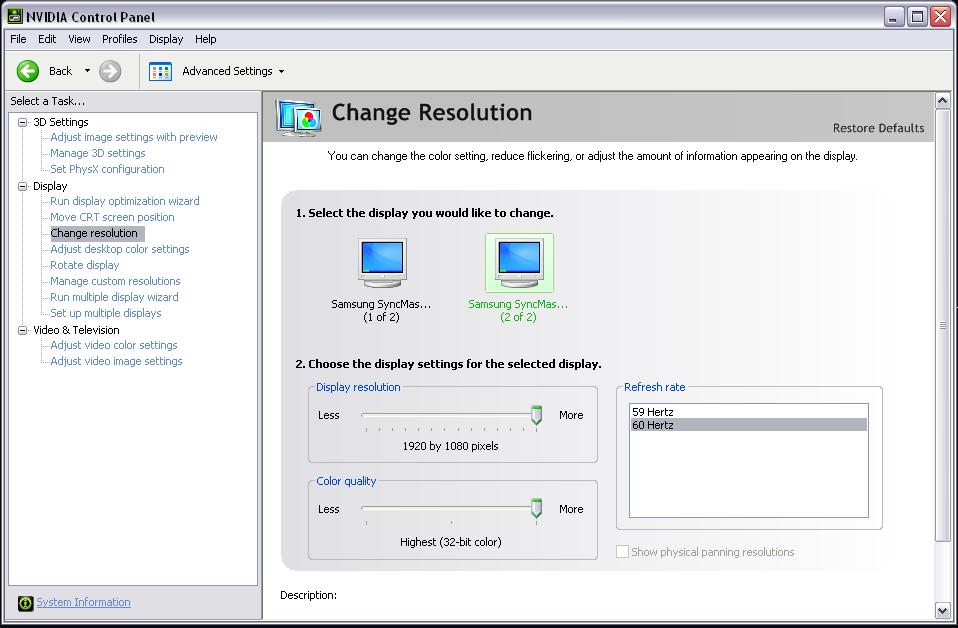Open the View menu
The height and width of the screenshot is (628, 958).
pyautogui.click(x=79, y=39)
